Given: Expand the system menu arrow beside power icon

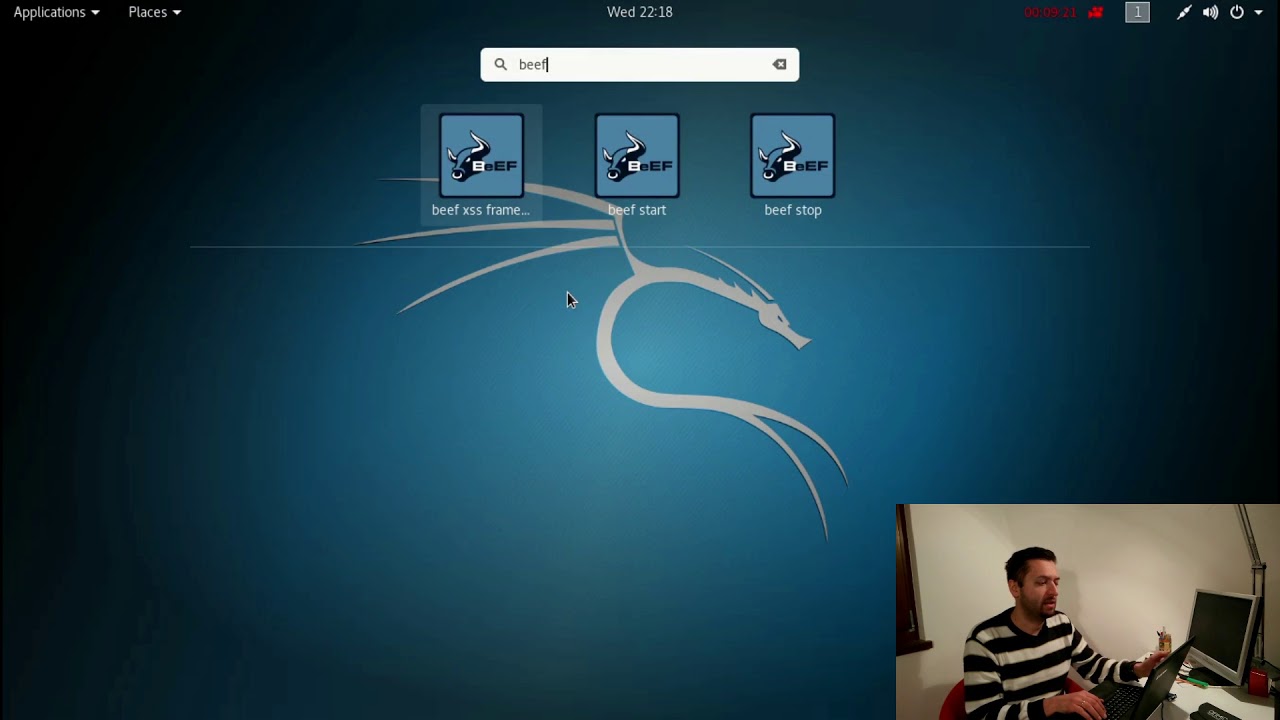Looking at the screenshot, I should click(x=1258, y=12).
